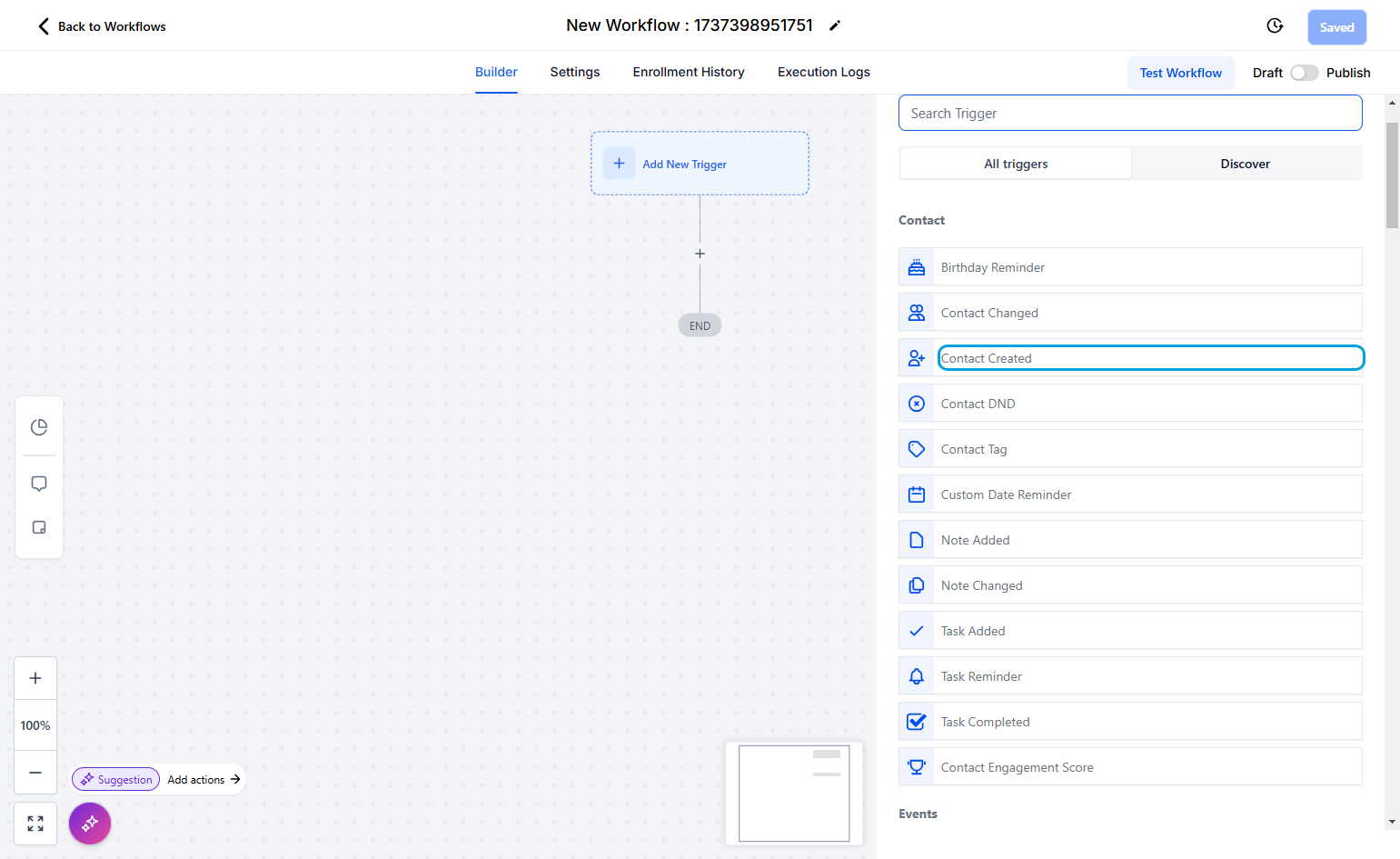Click the Add New Trigger label
This screenshot has width=1400, height=859.
684,165
